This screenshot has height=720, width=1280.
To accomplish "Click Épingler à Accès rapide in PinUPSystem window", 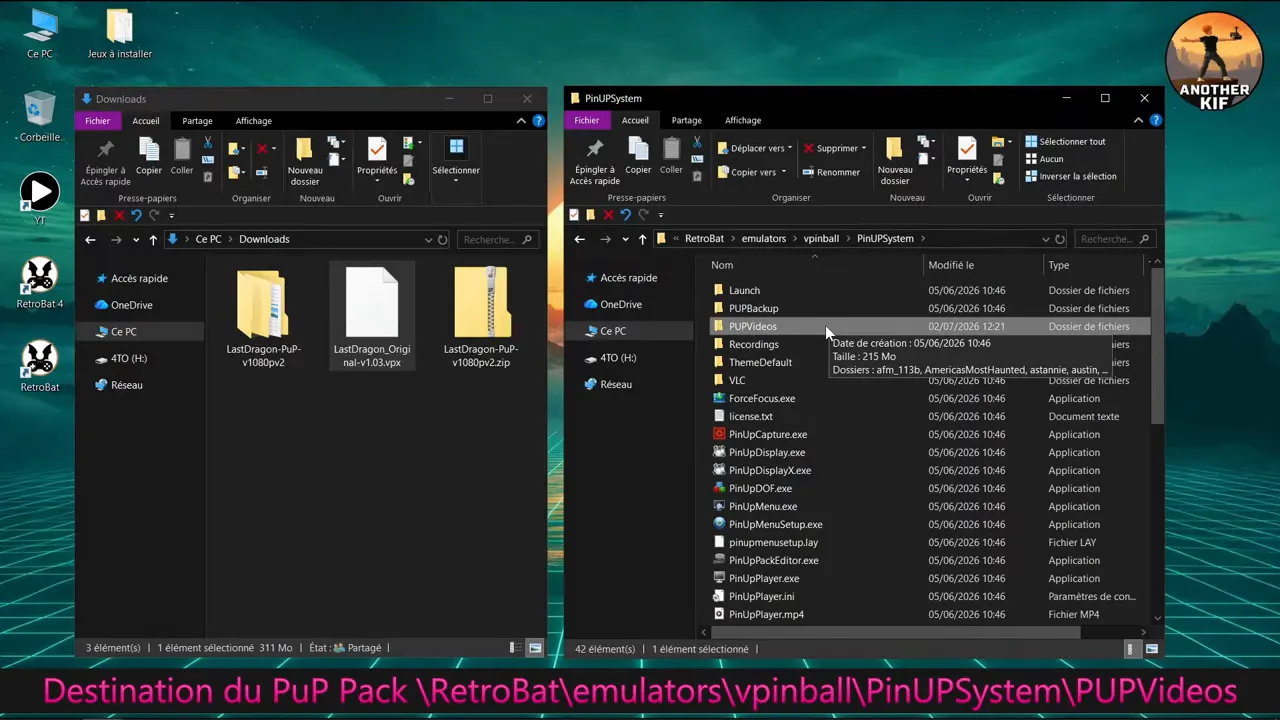I will (595, 162).
